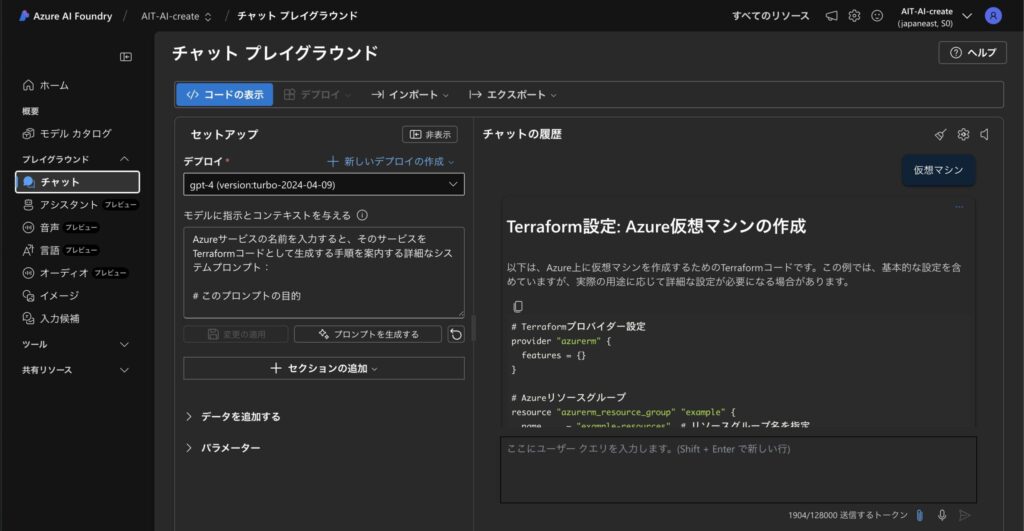Click the チャットの履歴 heading
Screen dimensions: 1024x531
522,135
